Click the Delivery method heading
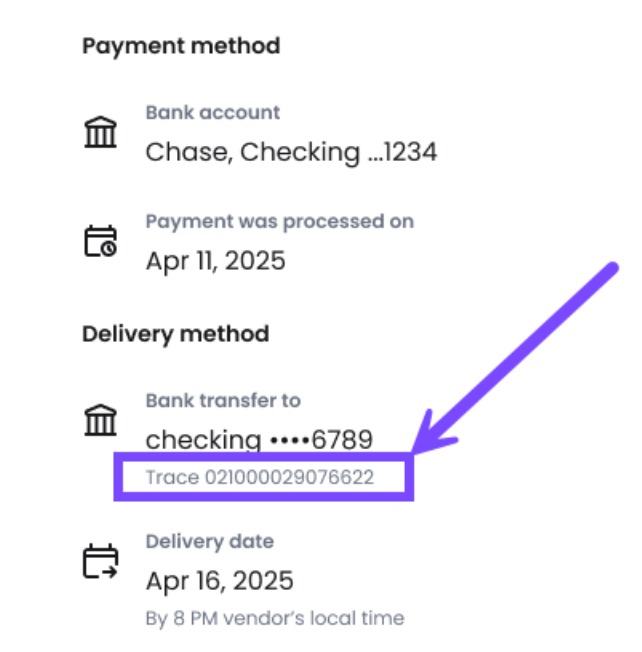 click(175, 334)
